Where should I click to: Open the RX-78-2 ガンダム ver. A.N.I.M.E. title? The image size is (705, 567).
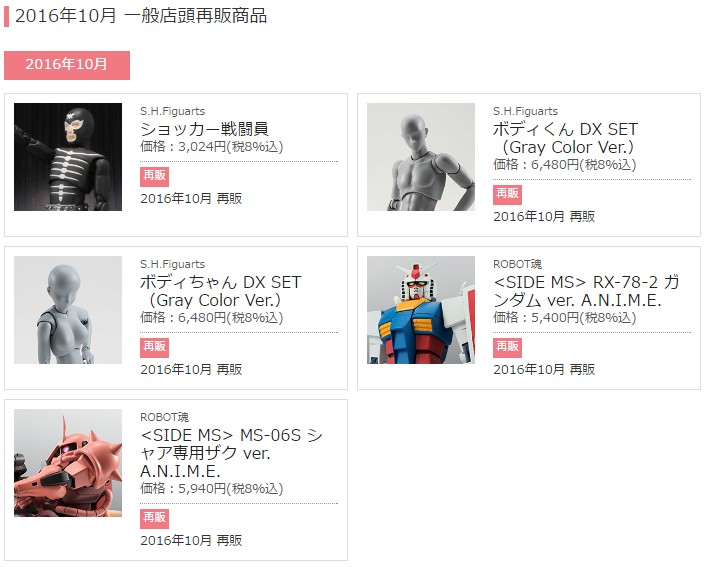586,291
